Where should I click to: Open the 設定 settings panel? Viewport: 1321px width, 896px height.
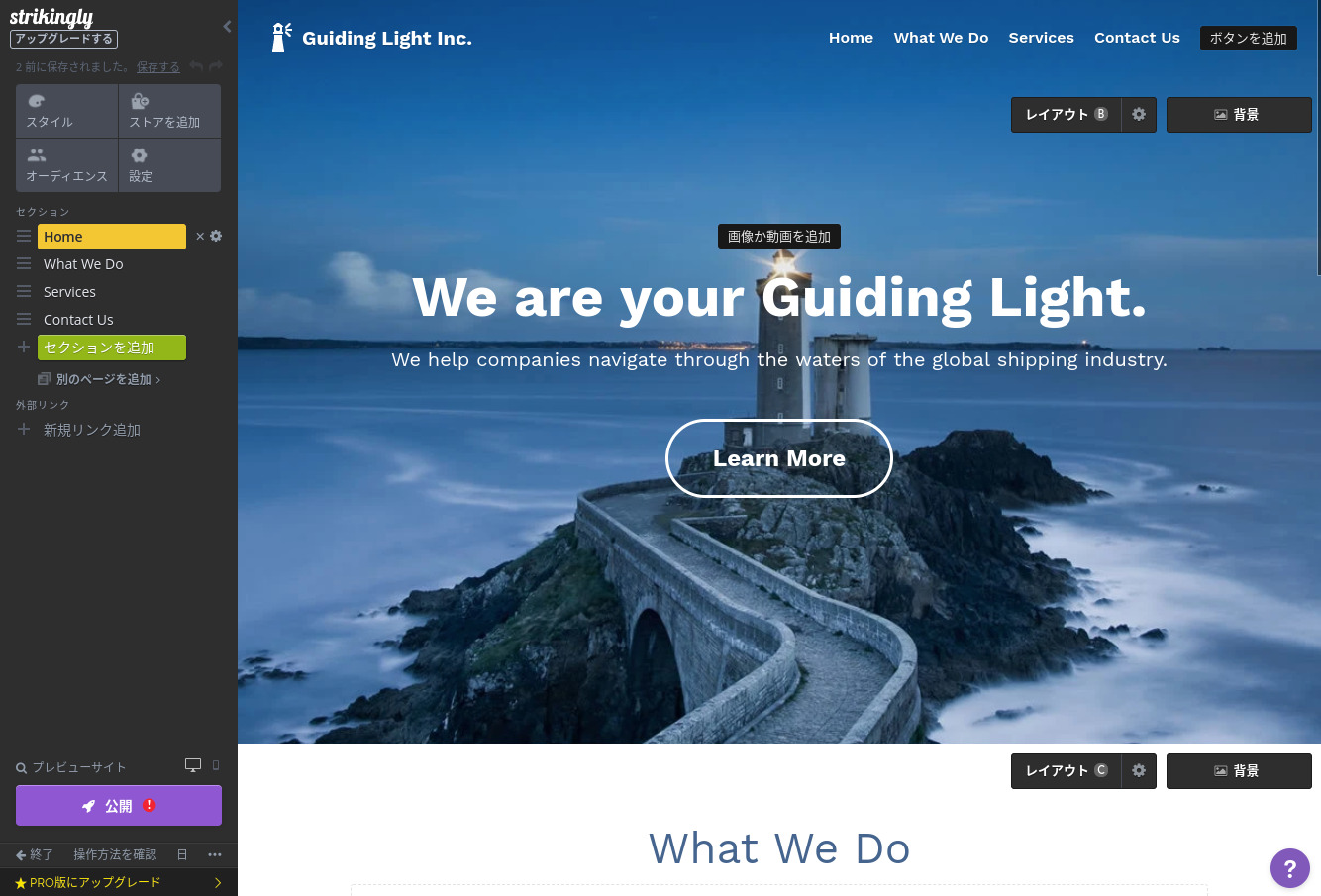169,165
